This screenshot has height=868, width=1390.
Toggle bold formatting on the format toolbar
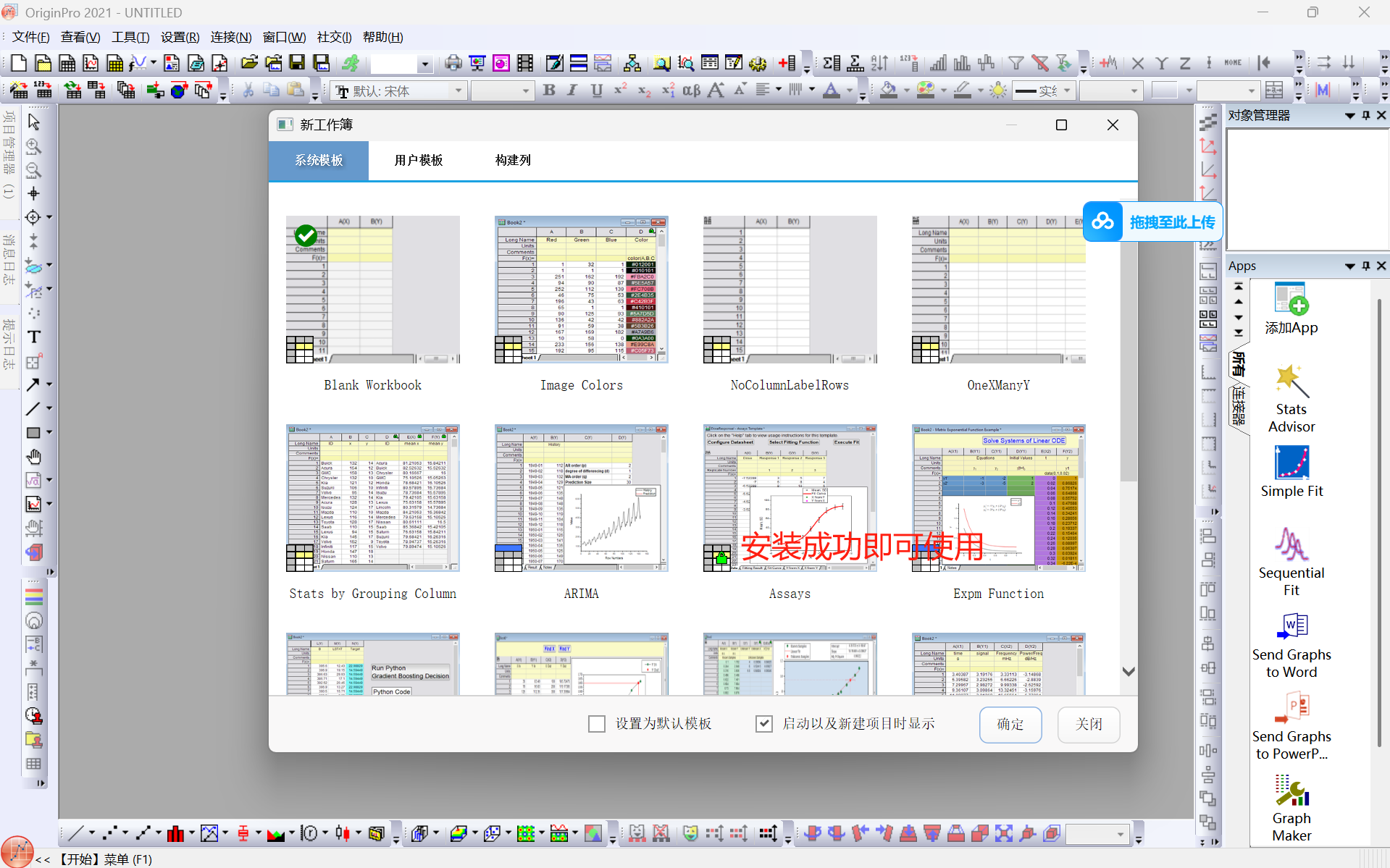(x=549, y=90)
